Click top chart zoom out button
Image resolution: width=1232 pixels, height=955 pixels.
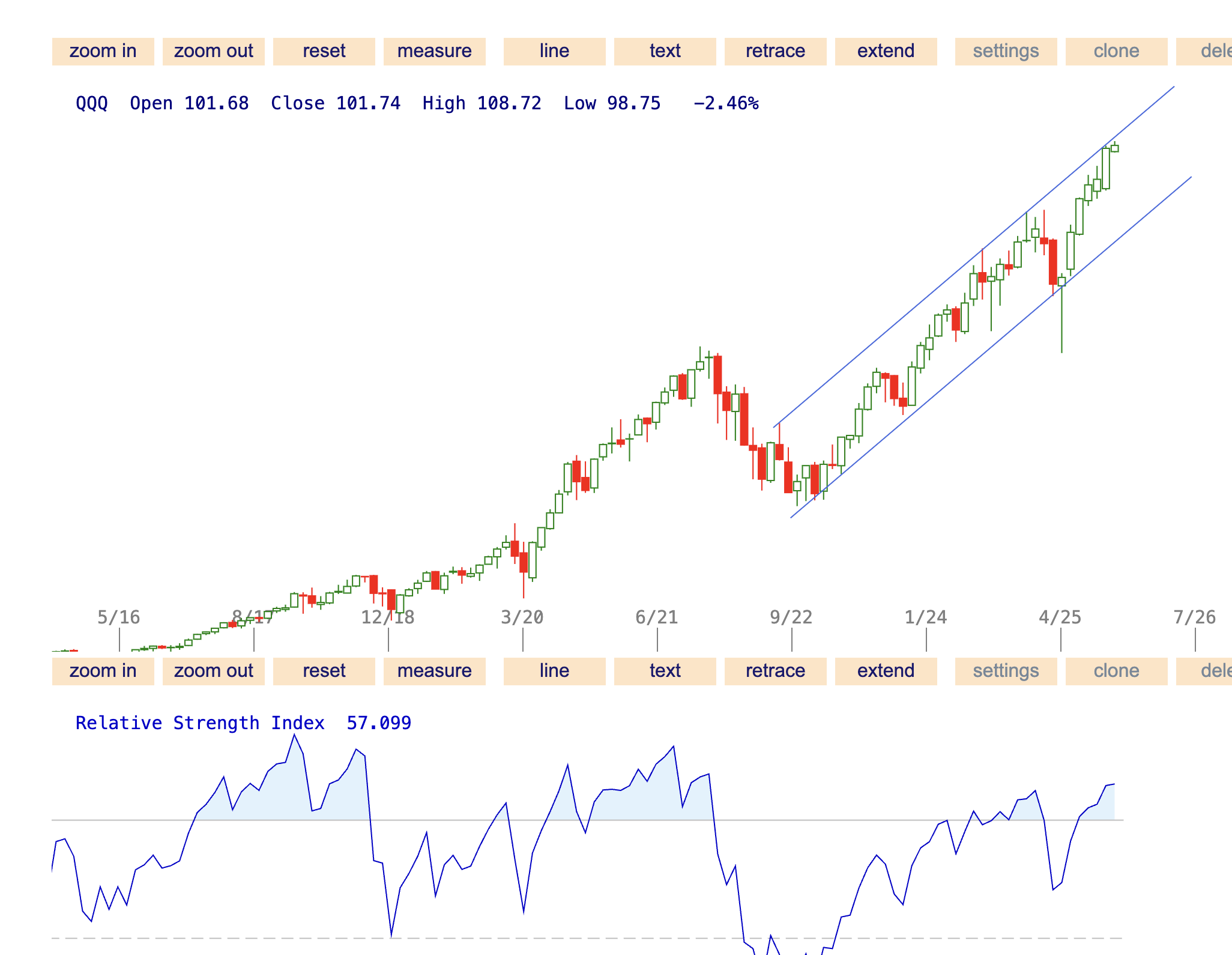pyautogui.click(x=213, y=51)
